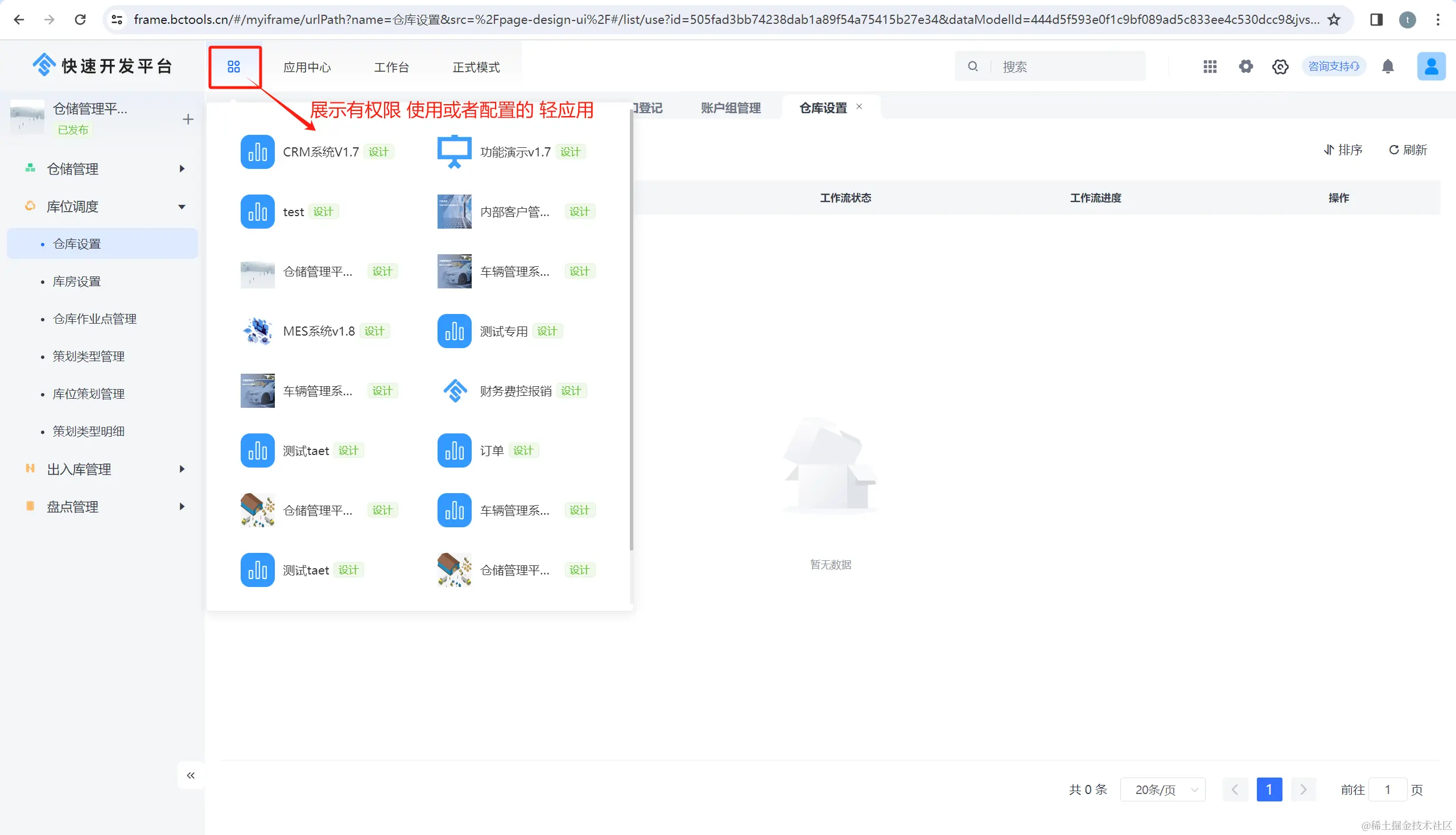
Task: Click the user avatar icon
Action: pos(1430,67)
